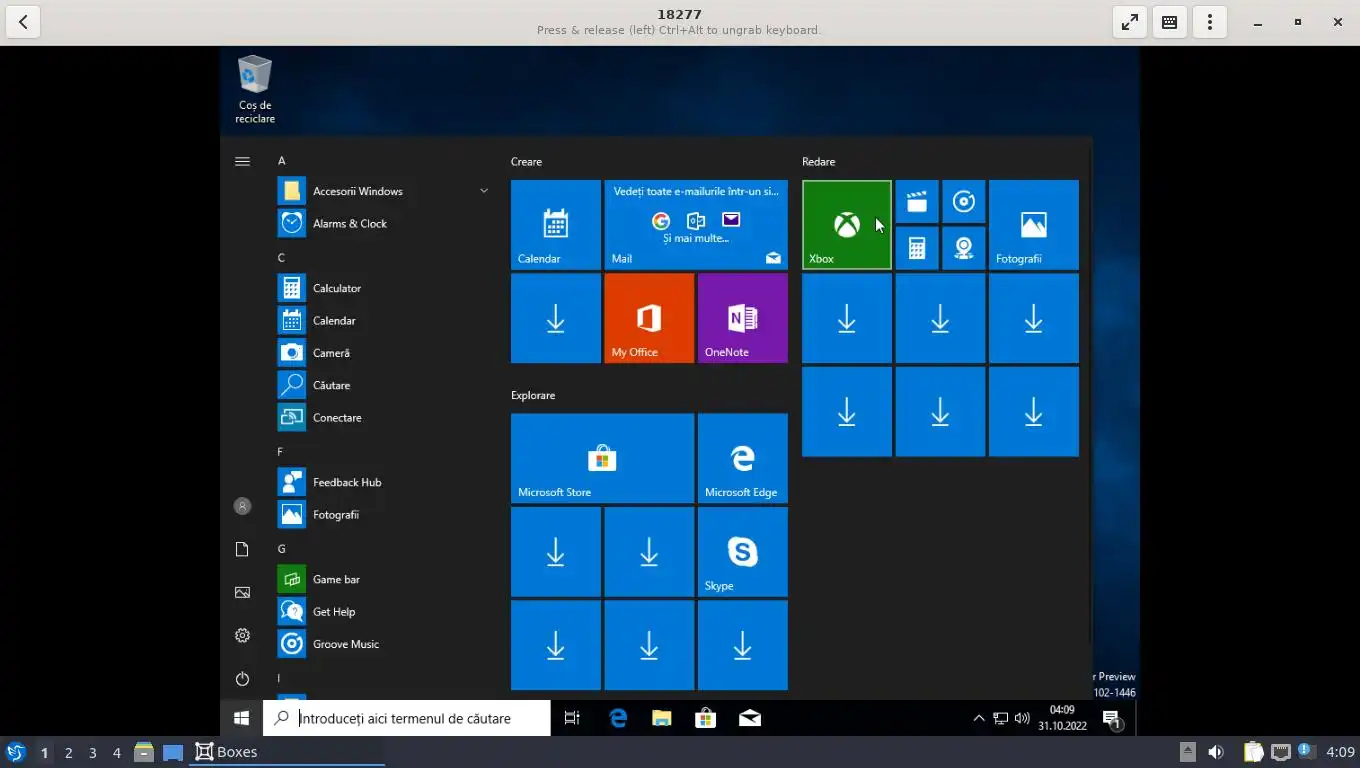Open the Fotografii tile
1360x768 pixels.
1033,225
